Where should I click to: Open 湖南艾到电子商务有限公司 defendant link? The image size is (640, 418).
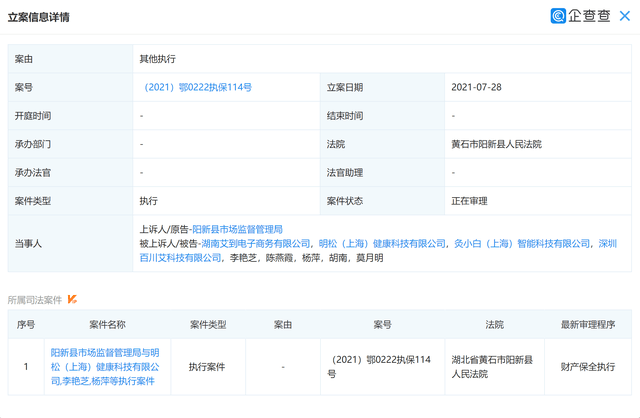[256, 244]
